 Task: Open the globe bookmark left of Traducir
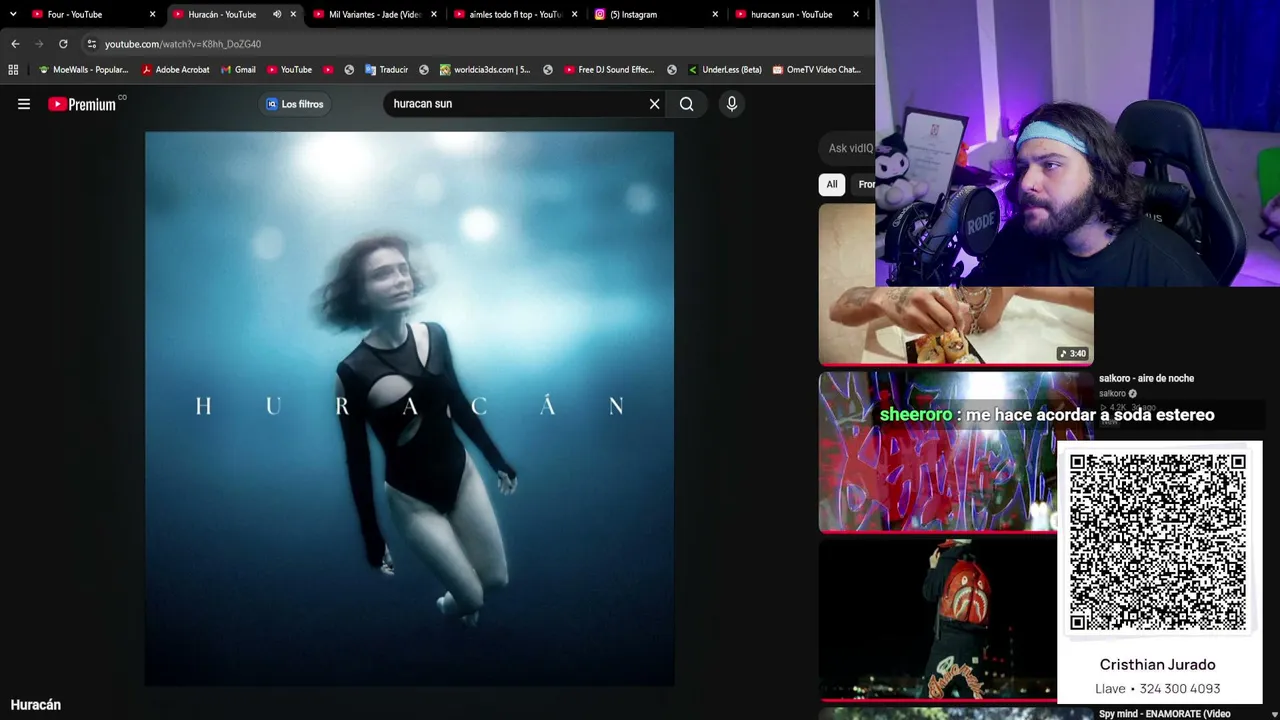click(x=349, y=70)
